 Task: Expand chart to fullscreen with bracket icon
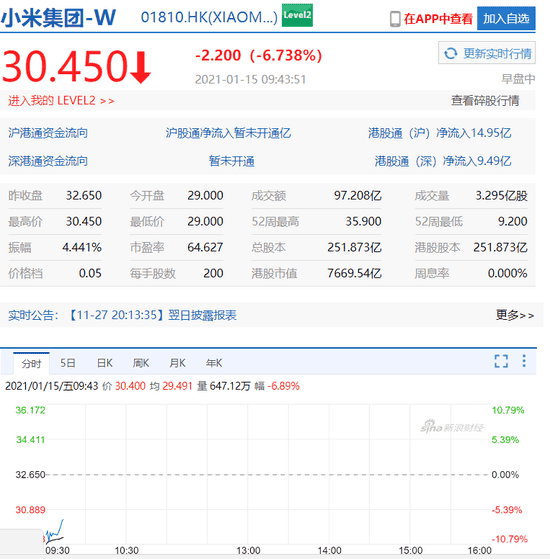click(x=501, y=361)
